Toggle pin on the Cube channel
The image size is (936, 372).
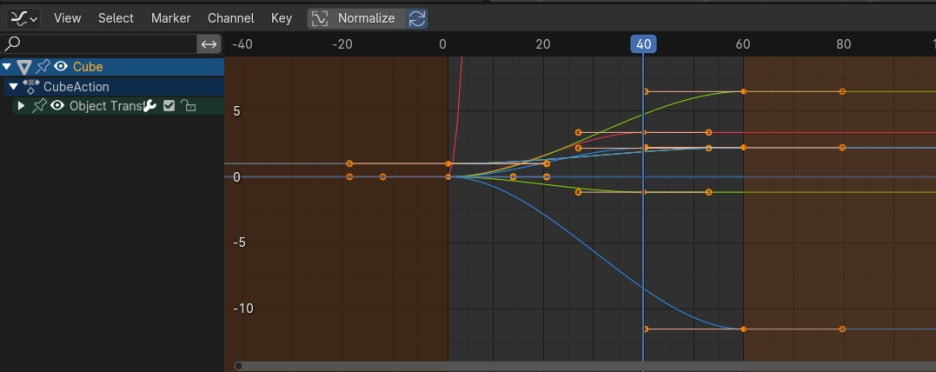[x=42, y=67]
